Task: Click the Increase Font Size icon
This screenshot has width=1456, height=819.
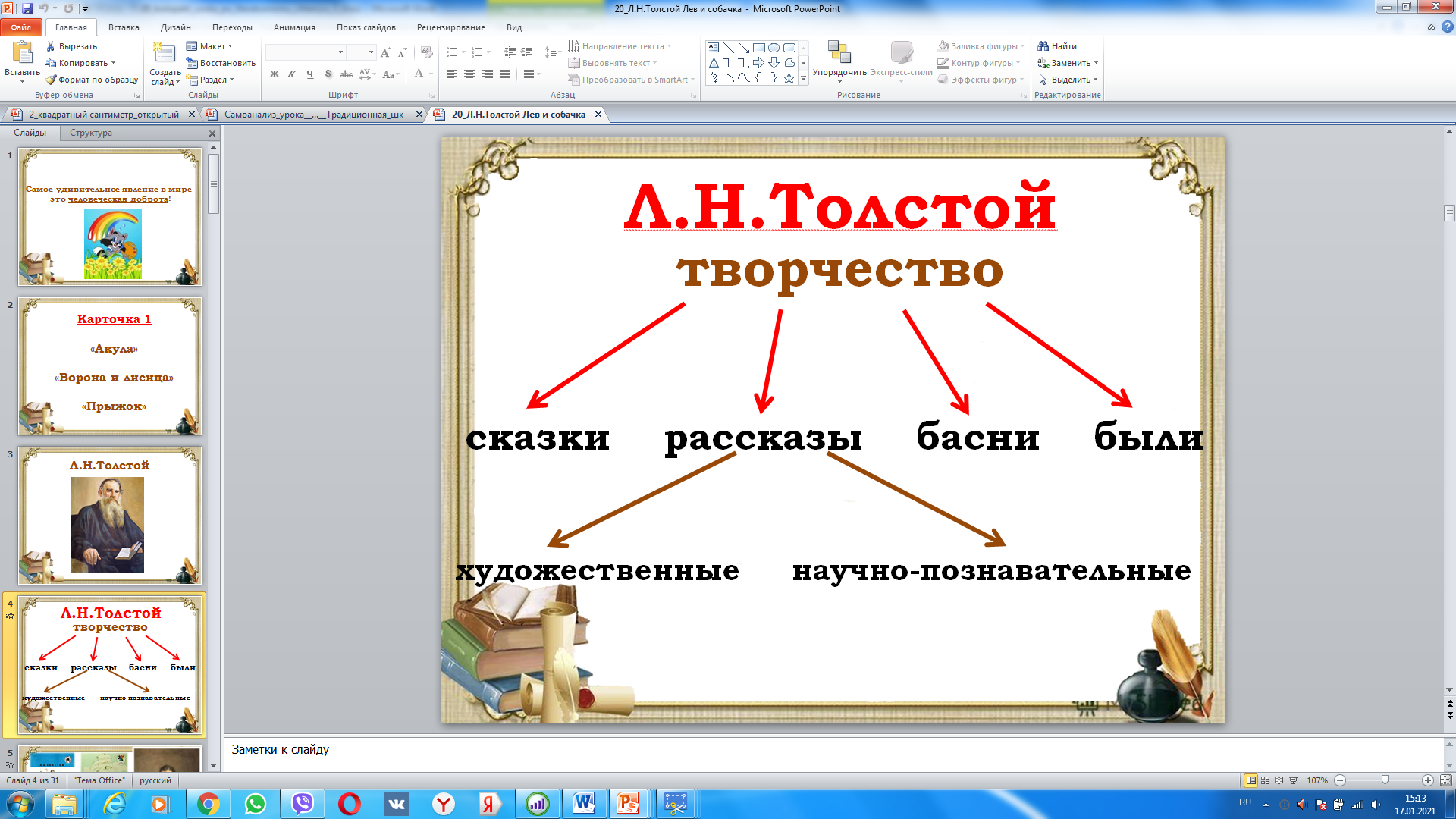Action: click(386, 52)
